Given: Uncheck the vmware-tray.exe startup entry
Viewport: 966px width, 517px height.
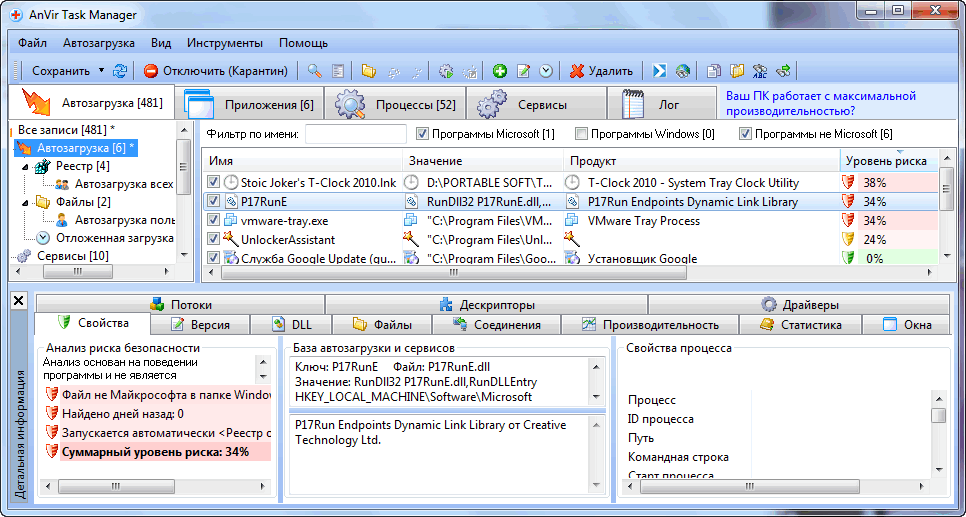Looking at the screenshot, I should pos(213,221).
